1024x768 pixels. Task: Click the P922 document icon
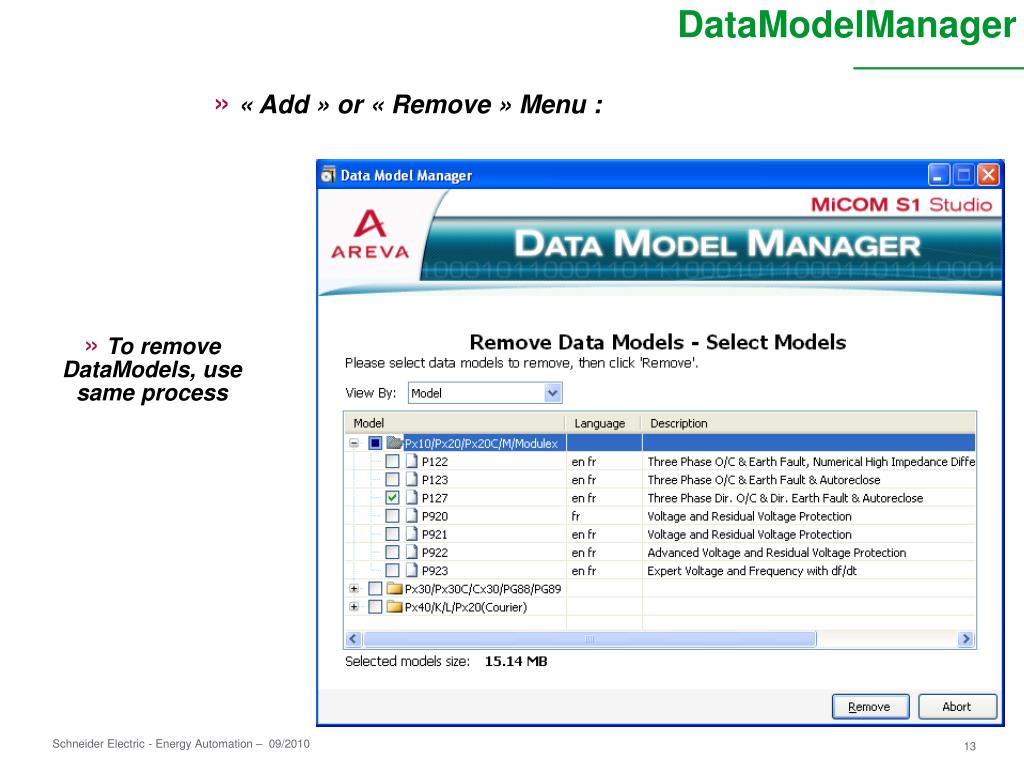(411, 552)
